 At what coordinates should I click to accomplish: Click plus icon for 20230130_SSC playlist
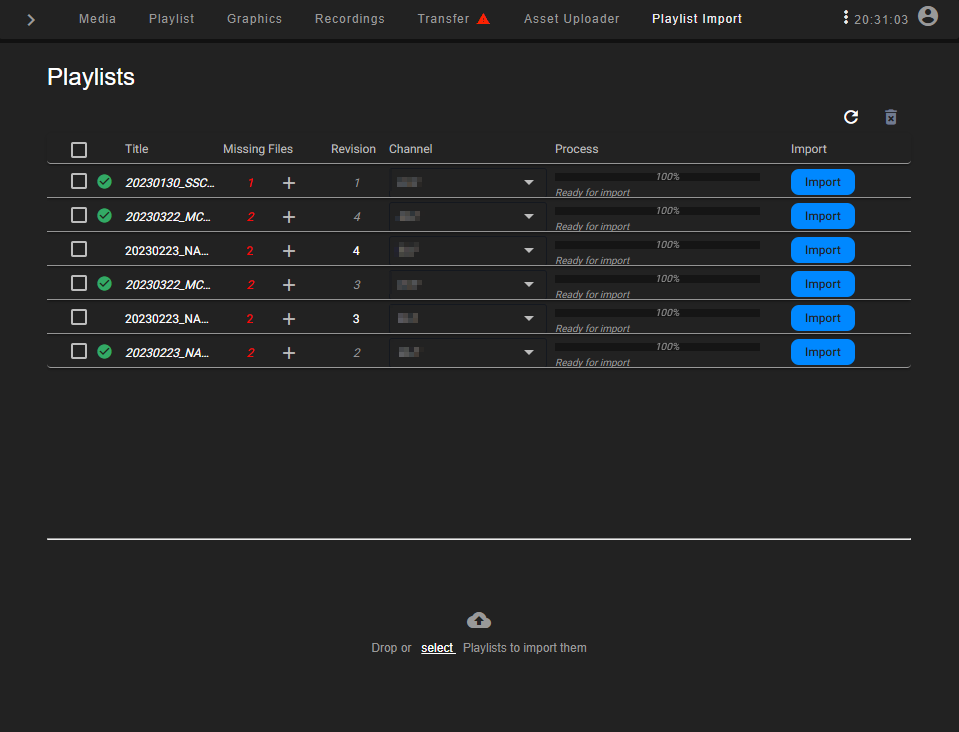tap(289, 183)
